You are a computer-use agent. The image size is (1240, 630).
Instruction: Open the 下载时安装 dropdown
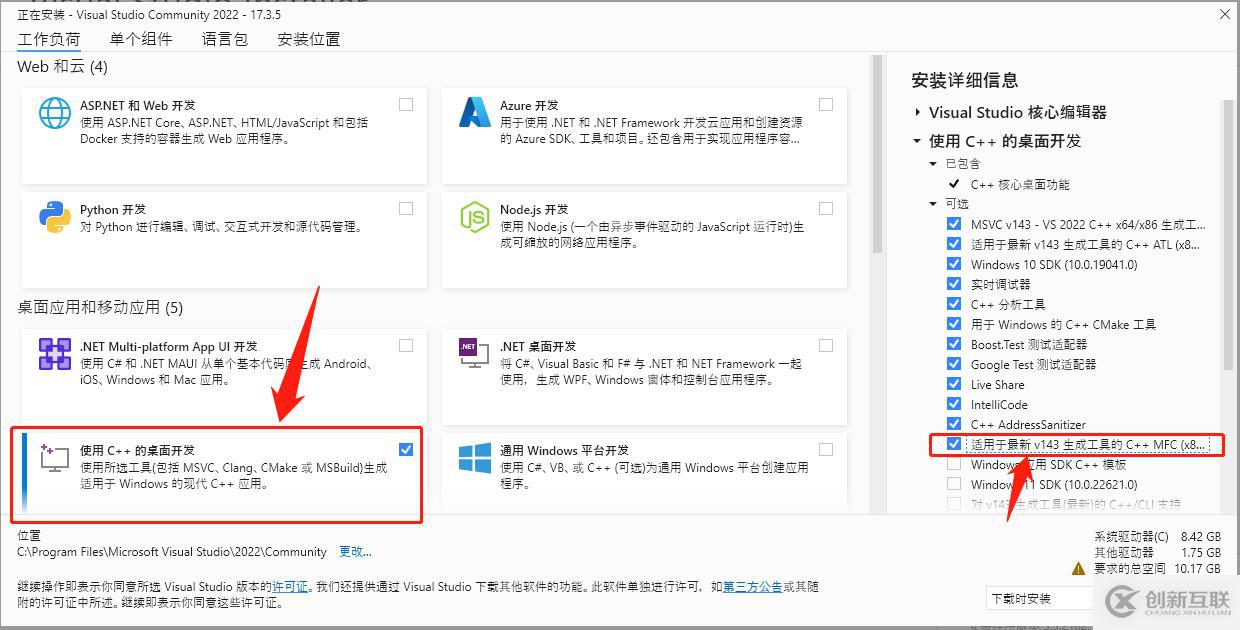[1040, 598]
